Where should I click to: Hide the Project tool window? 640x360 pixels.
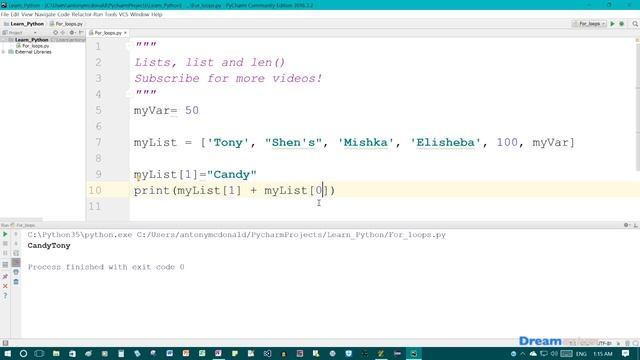tap(81, 33)
